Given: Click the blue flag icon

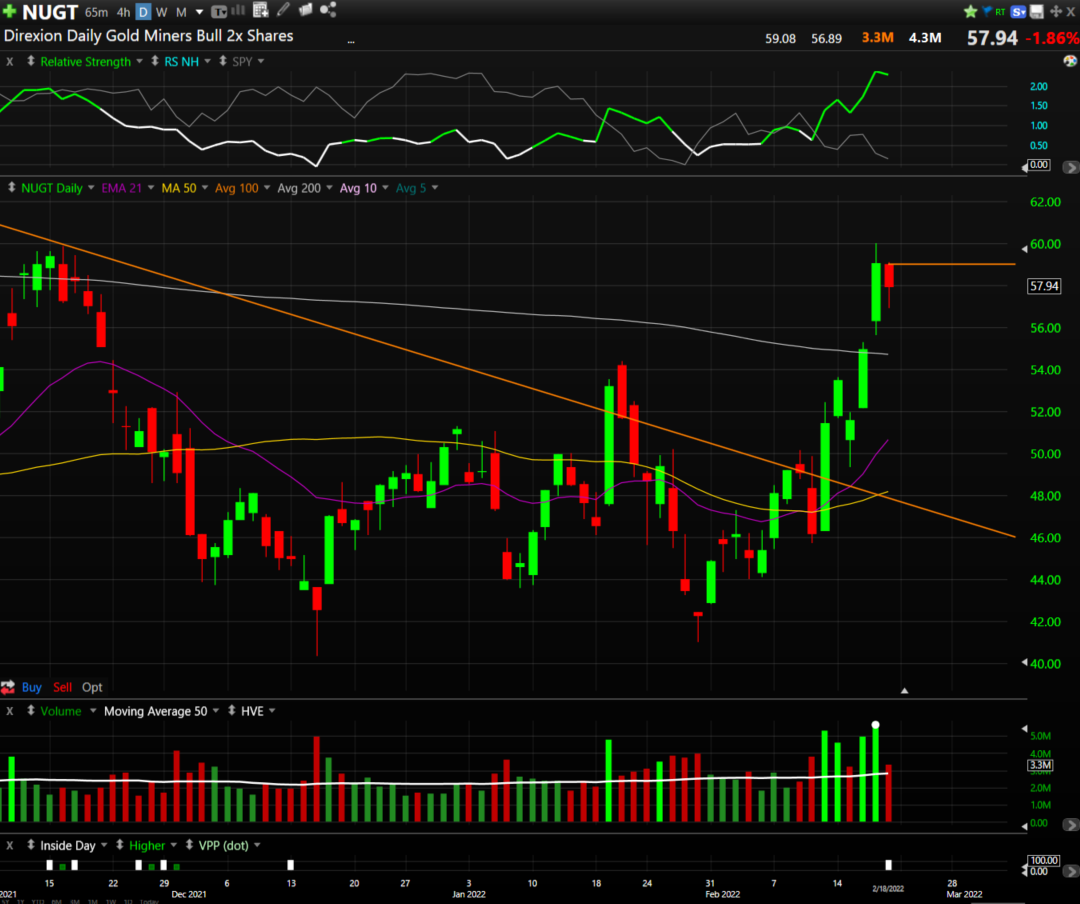Looking at the screenshot, I should click(986, 11).
